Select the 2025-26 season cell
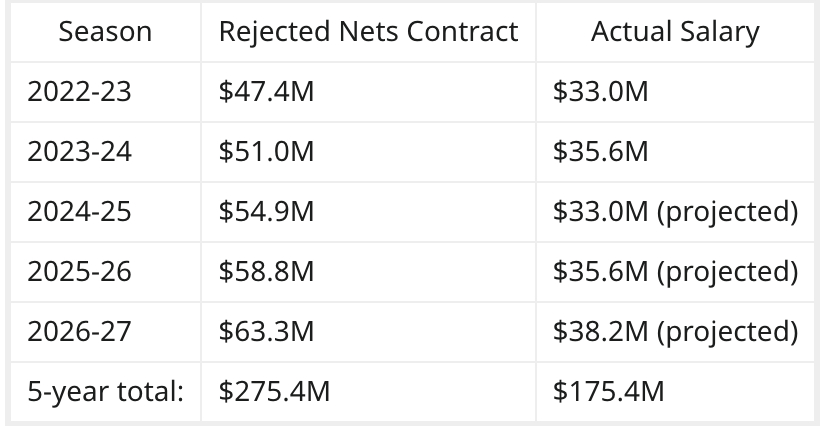The height and width of the screenshot is (426, 820). [x=79, y=272]
